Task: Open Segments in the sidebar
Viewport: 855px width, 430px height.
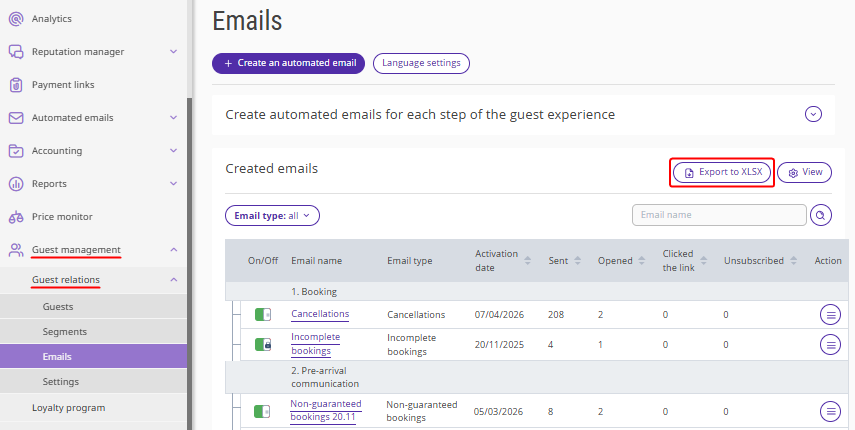Action: [x=64, y=331]
